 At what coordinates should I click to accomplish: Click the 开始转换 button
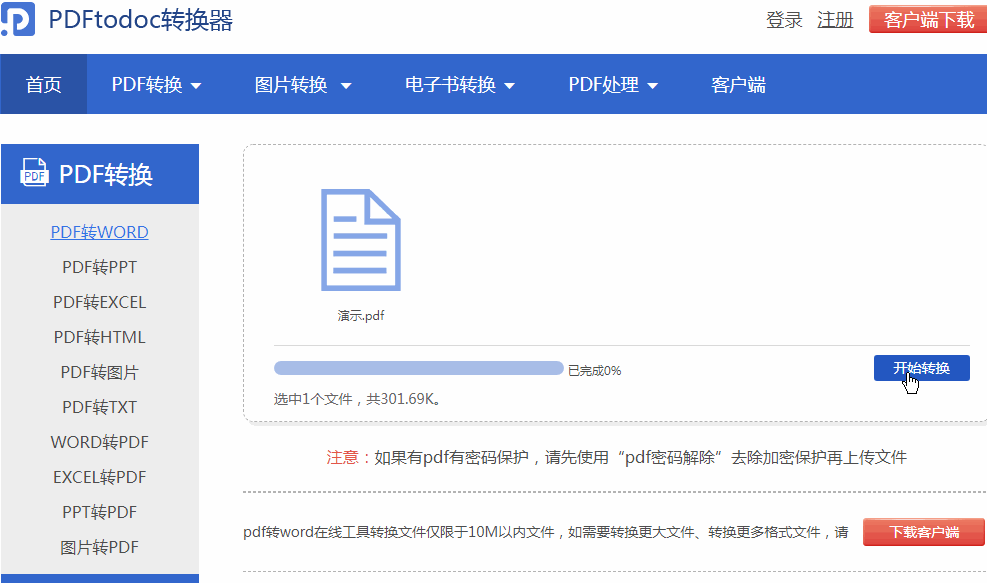921,367
